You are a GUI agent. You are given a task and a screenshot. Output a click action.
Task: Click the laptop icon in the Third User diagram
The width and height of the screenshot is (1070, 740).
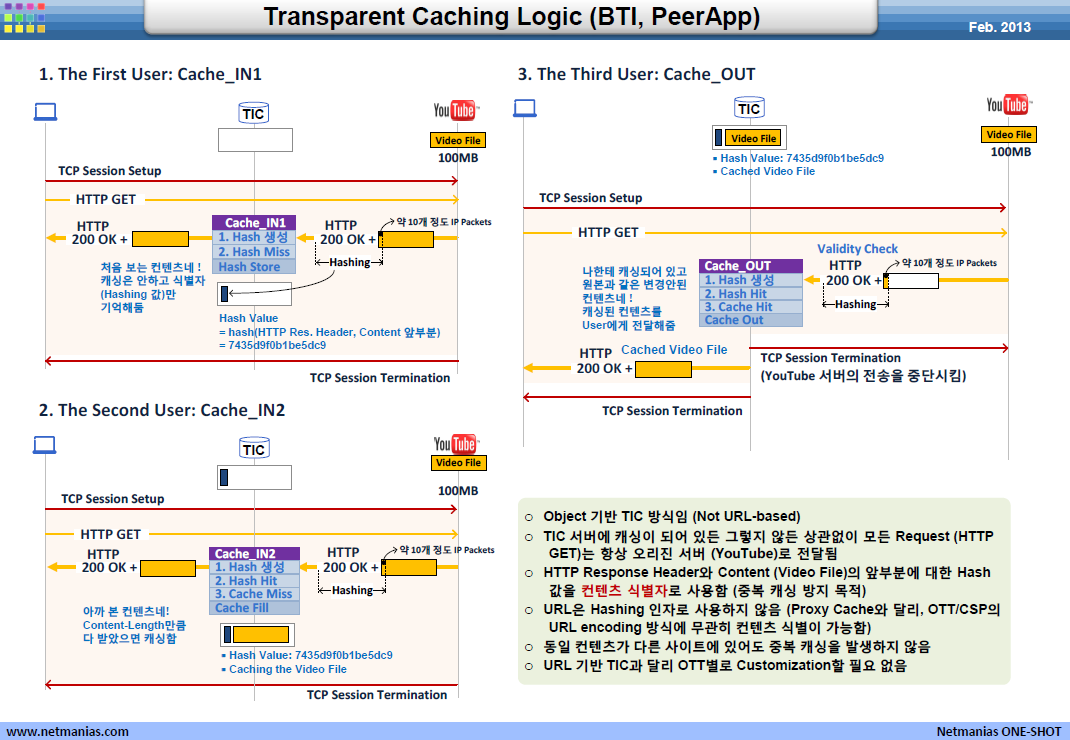[x=525, y=109]
